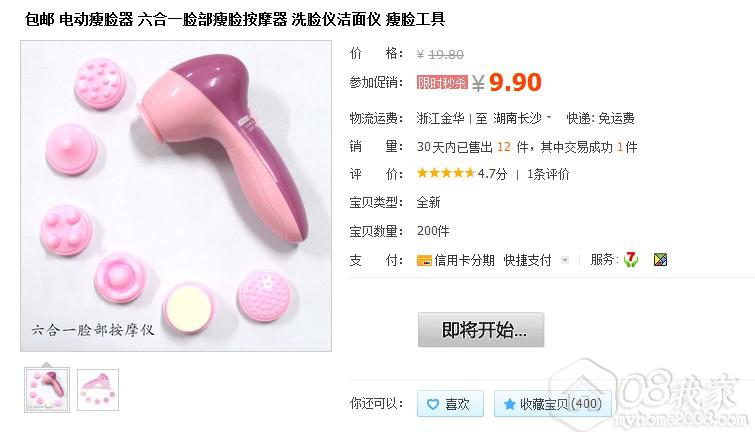
Task: Open the 1条评价 reviews link
Action: pos(548,174)
